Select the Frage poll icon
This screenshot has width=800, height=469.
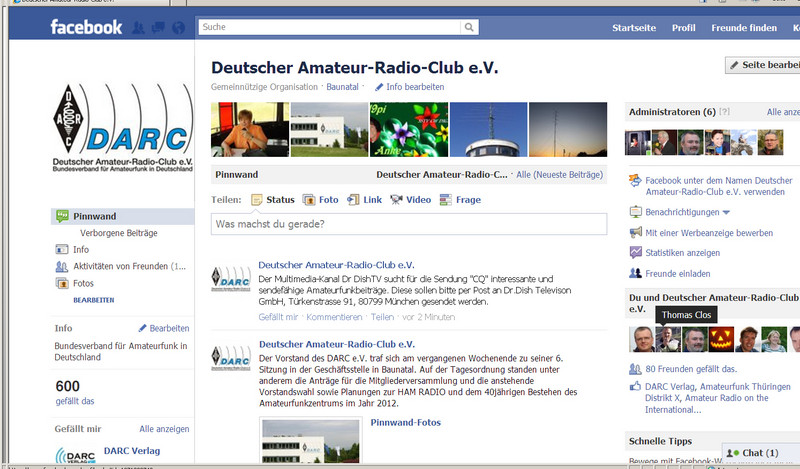point(445,200)
